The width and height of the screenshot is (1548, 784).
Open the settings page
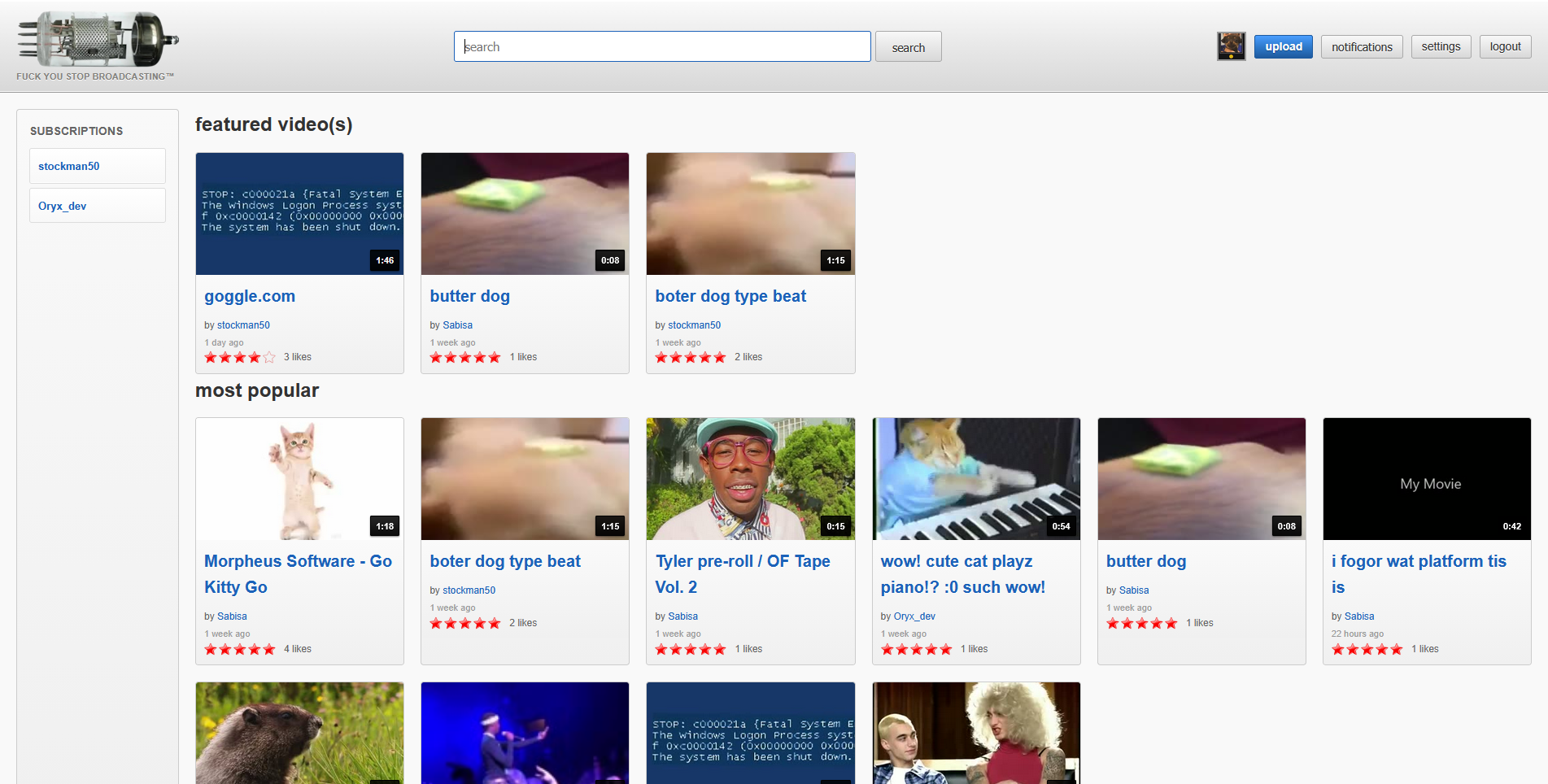[x=1440, y=46]
